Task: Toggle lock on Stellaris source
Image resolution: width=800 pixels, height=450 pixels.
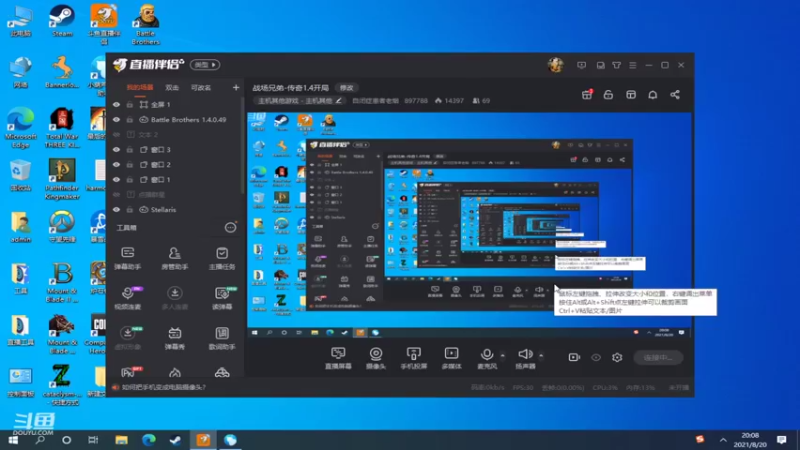Action: tap(130, 210)
